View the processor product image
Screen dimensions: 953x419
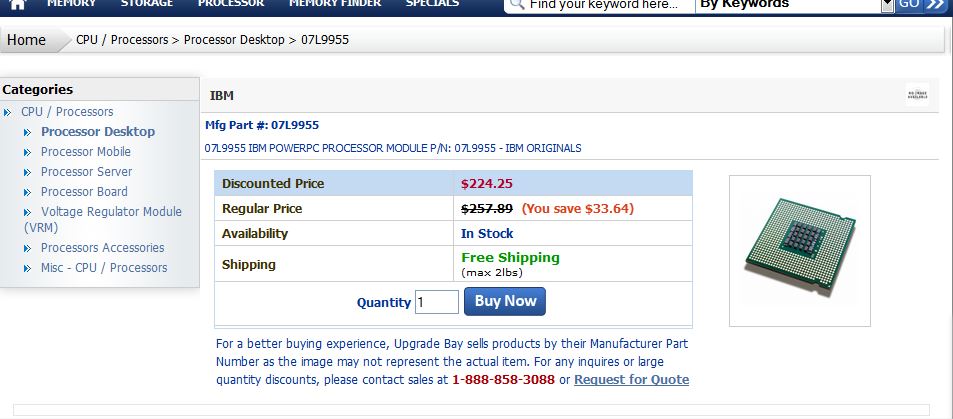tap(799, 250)
